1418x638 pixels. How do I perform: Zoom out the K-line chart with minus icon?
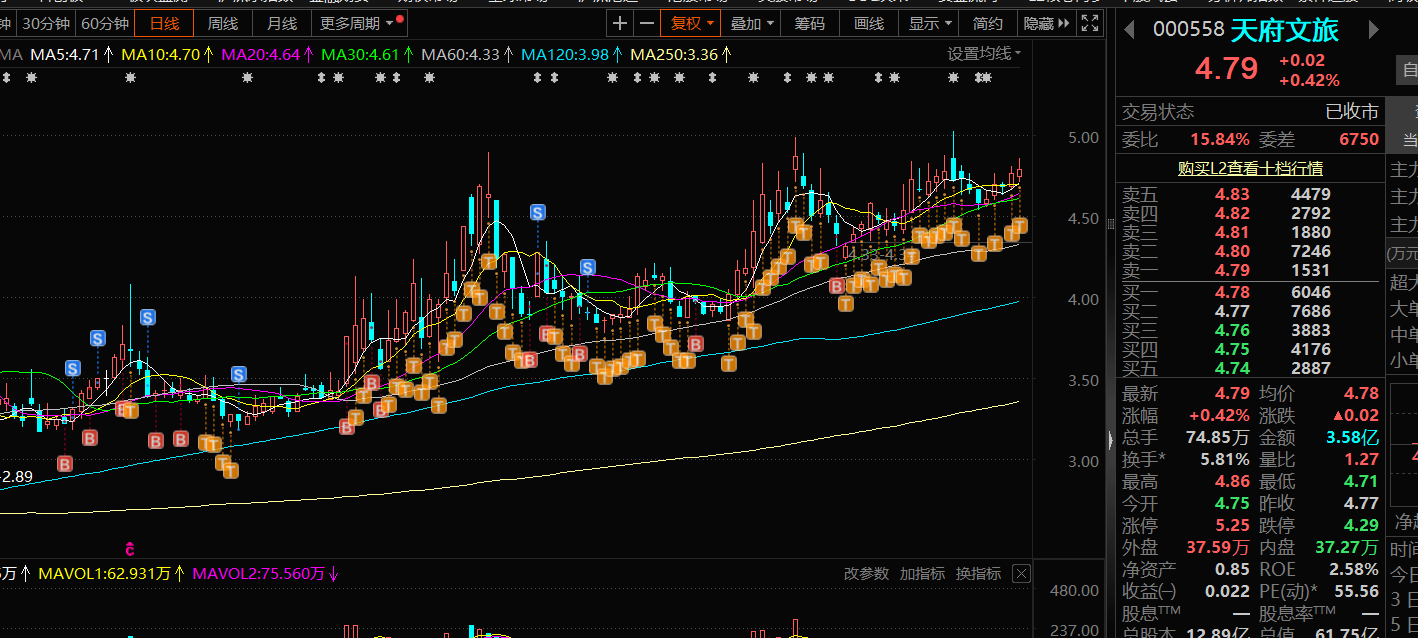point(647,23)
